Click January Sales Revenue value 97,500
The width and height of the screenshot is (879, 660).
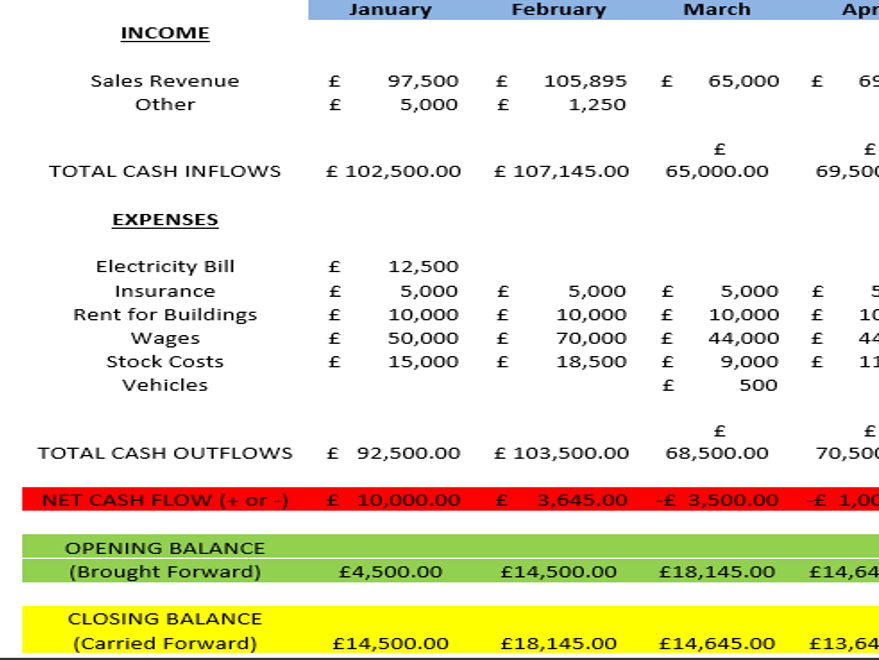[423, 81]
